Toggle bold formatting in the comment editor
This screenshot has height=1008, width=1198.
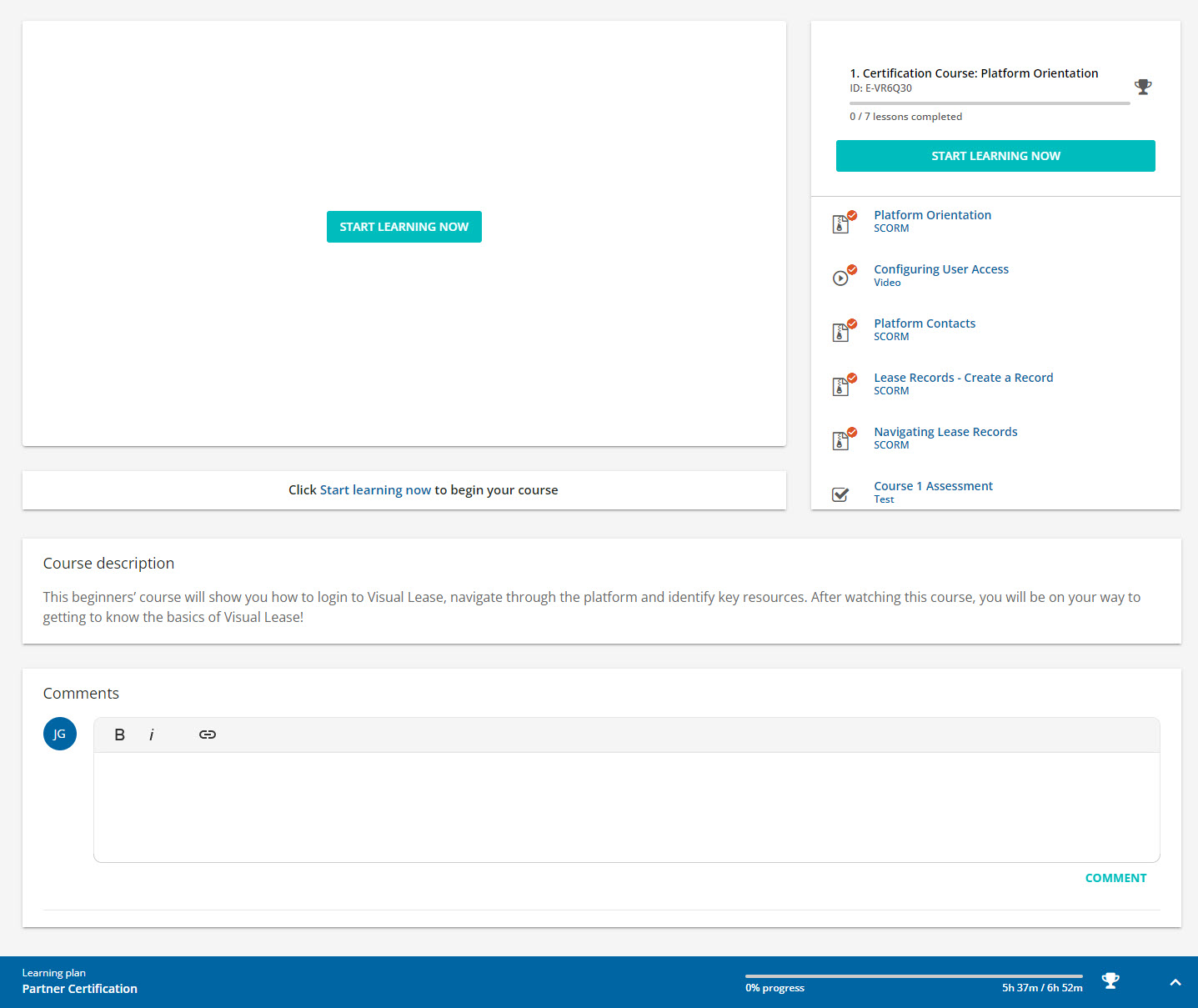tap(120, 735)
